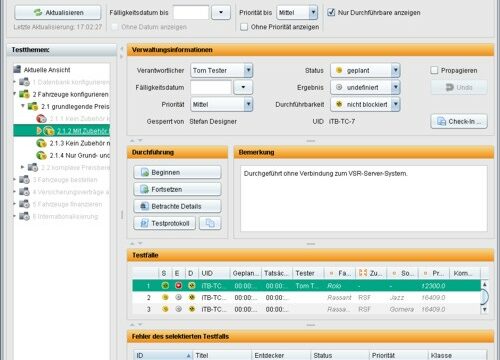Select test case row 2 value Jazz

[397, 297]
